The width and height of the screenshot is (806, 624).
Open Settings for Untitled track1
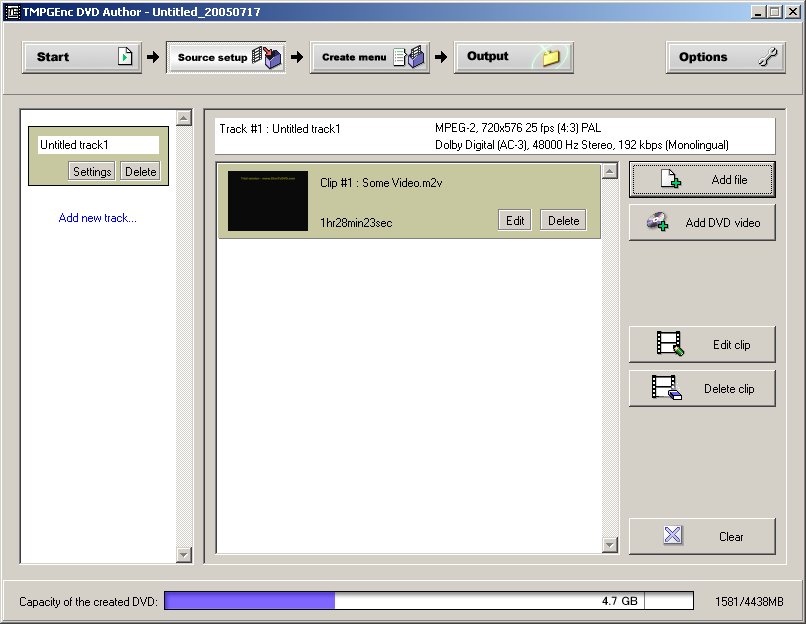[91, 171]
